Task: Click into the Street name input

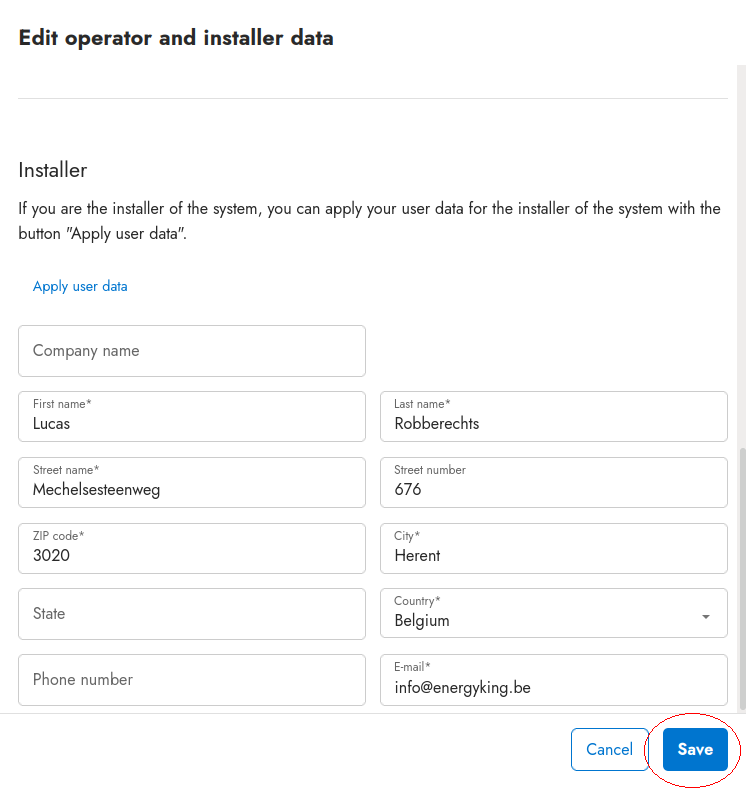Action: point(191,483)
